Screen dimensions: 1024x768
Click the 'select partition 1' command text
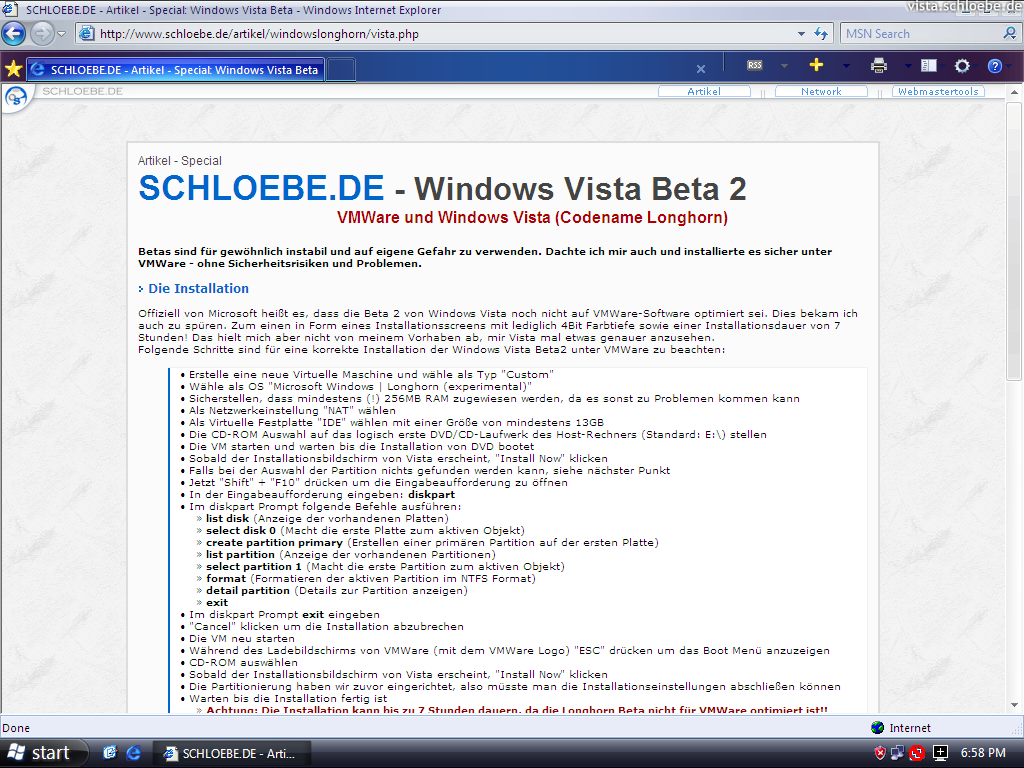[x=253, y=567]
